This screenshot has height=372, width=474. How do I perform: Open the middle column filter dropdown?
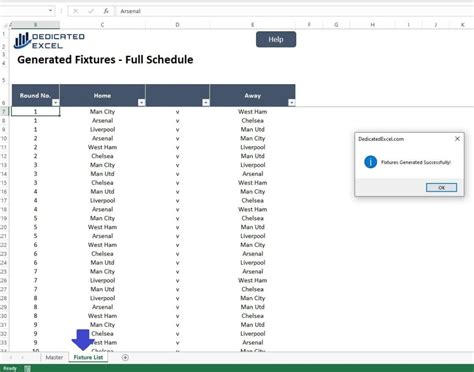tap(206, 102)
